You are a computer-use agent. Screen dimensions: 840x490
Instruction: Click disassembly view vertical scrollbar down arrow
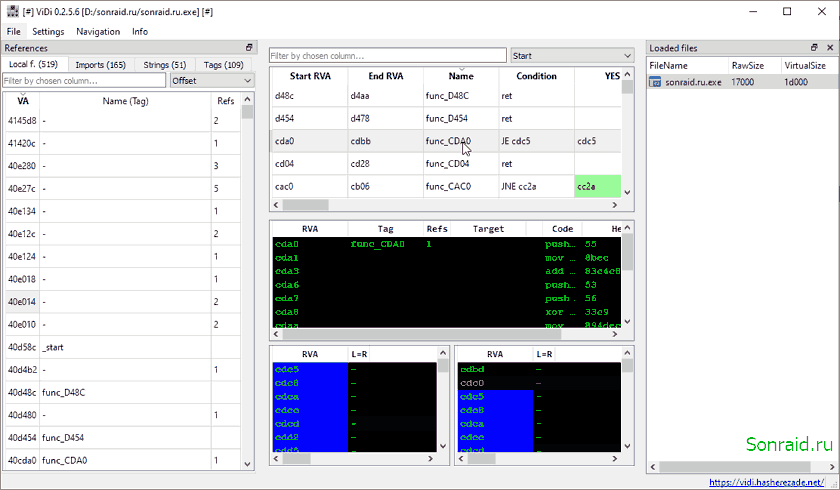[627, 321]
